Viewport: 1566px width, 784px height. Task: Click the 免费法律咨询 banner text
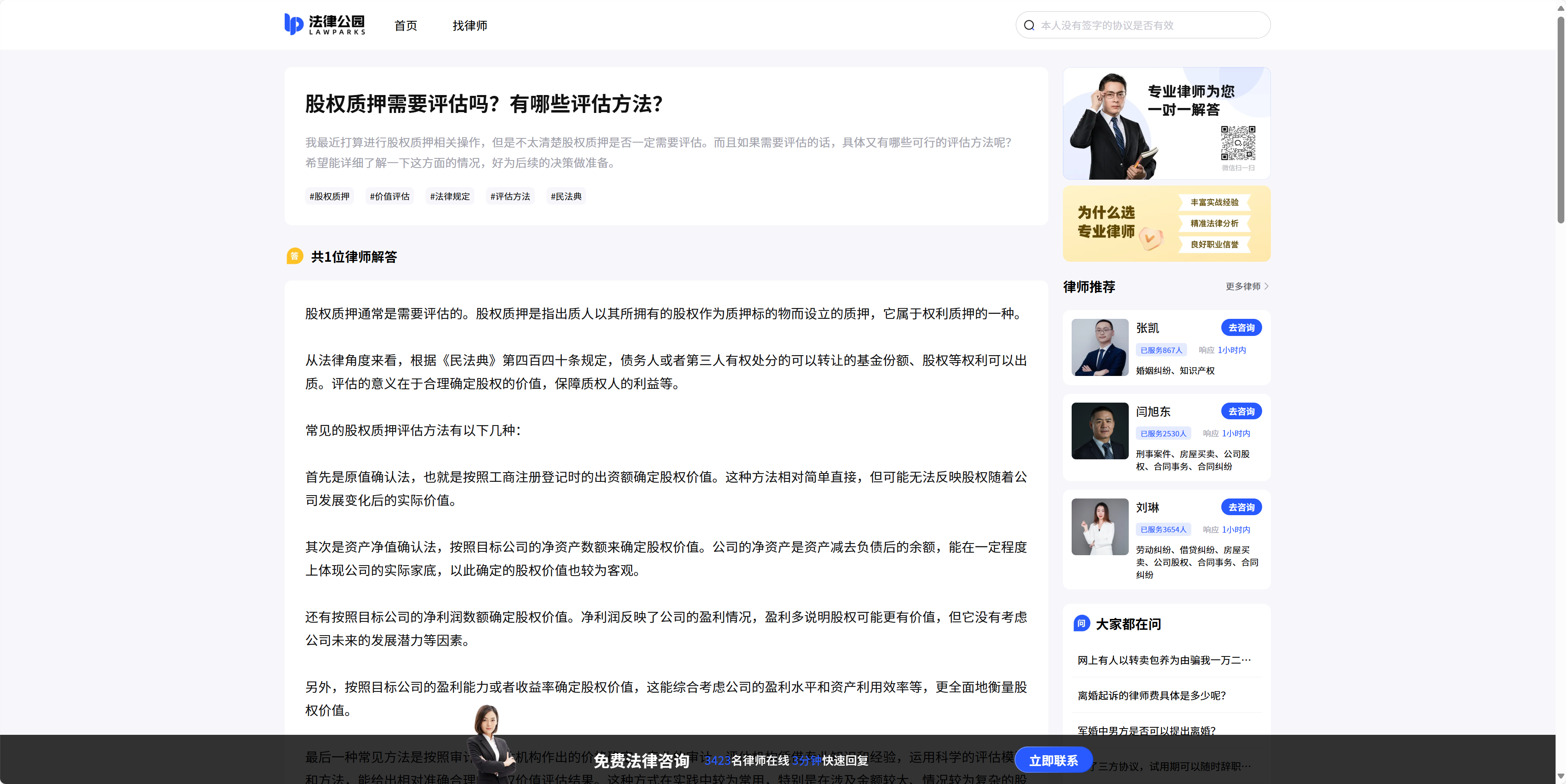click(x=641, y=761)
